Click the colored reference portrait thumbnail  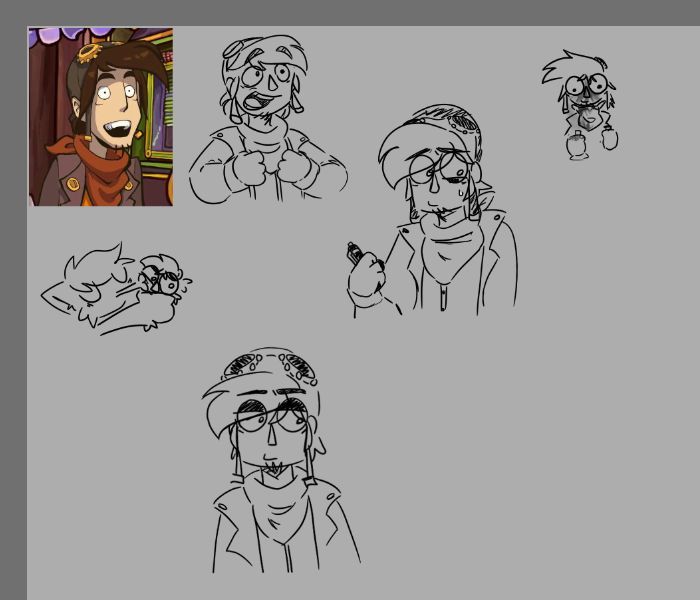point(101,117)
